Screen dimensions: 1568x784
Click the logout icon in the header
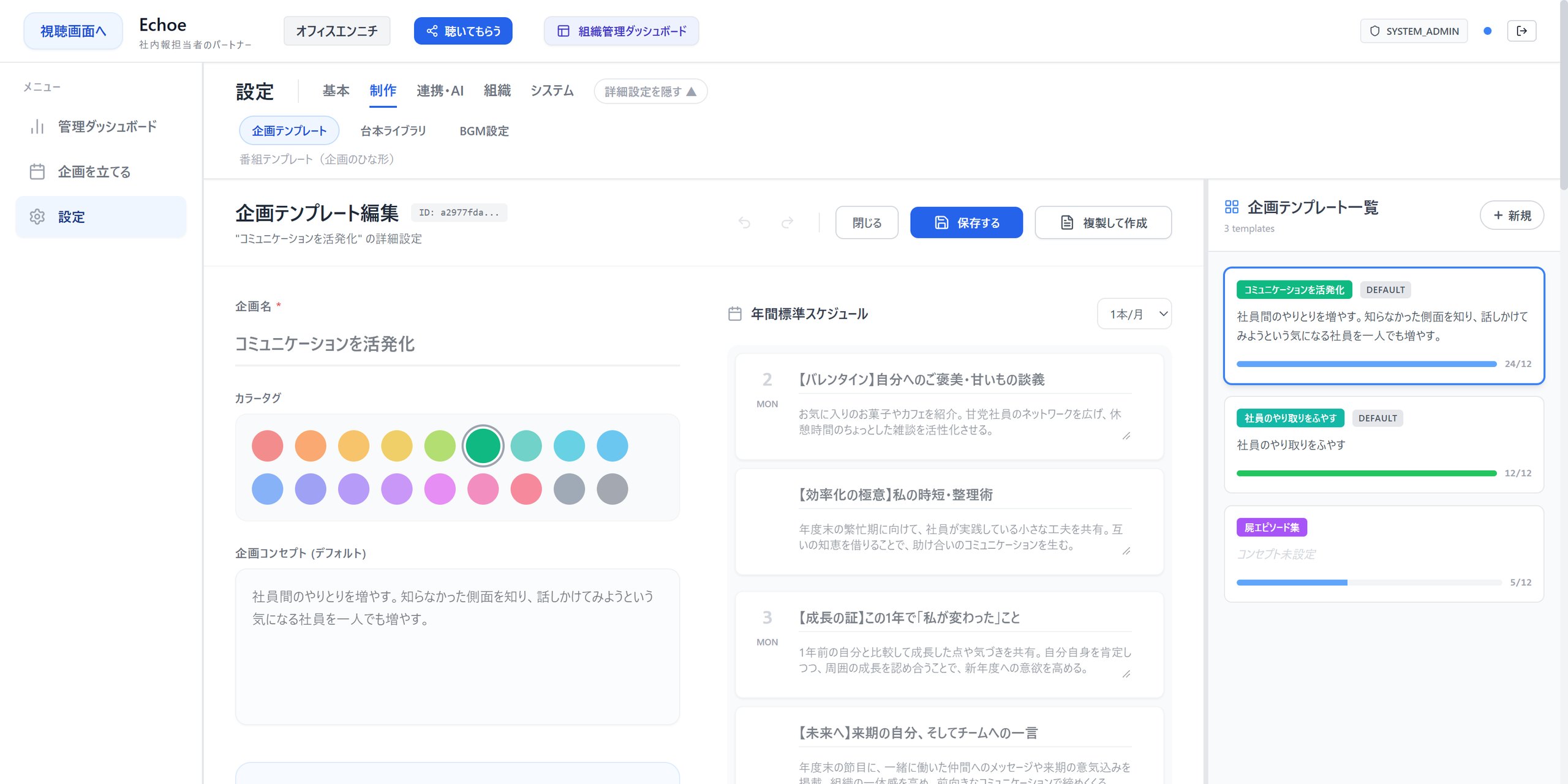[1521, 31]
